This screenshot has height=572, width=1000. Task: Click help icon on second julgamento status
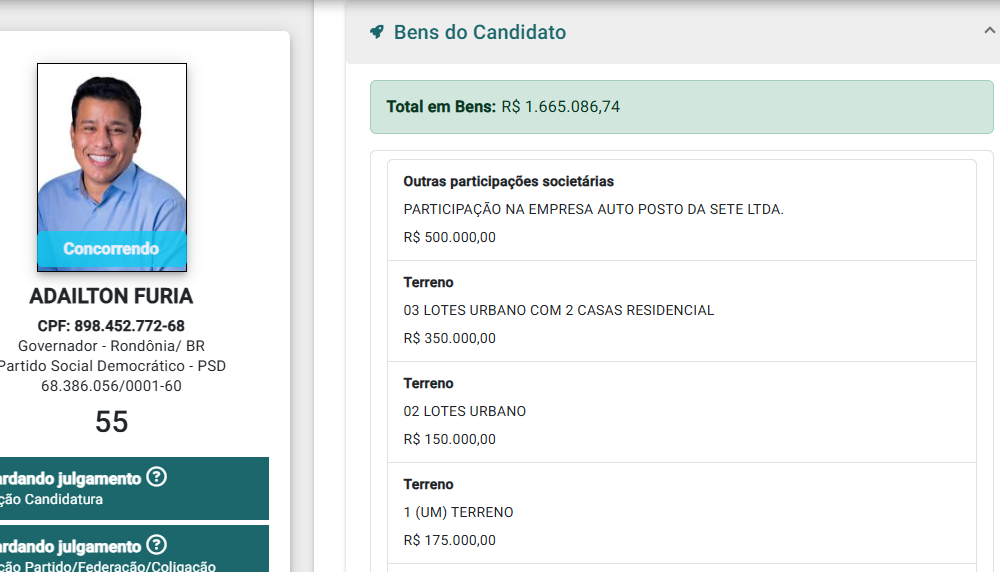click(x=156, y=545)
